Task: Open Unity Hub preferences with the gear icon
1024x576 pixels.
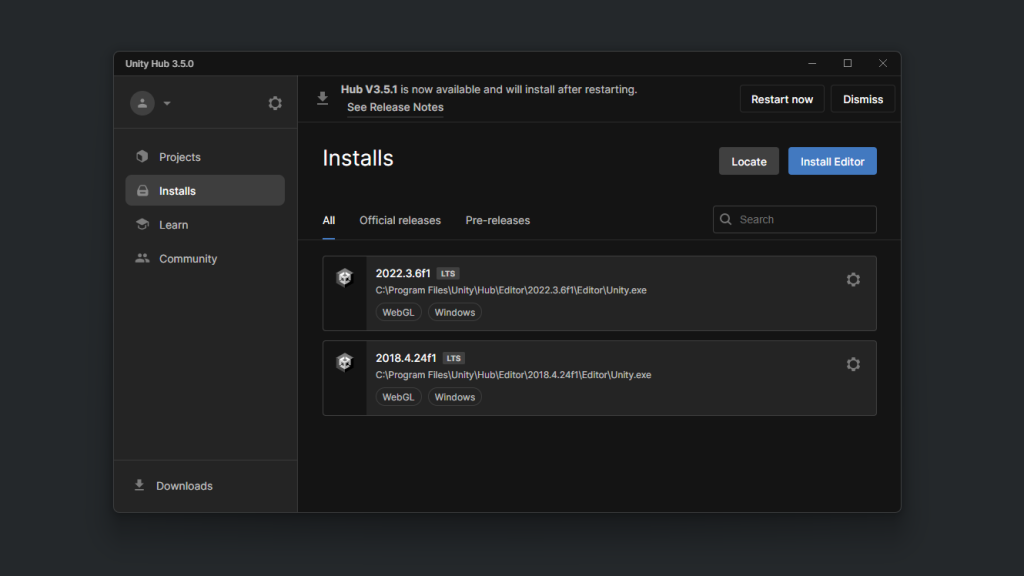Action: (275, 102)
